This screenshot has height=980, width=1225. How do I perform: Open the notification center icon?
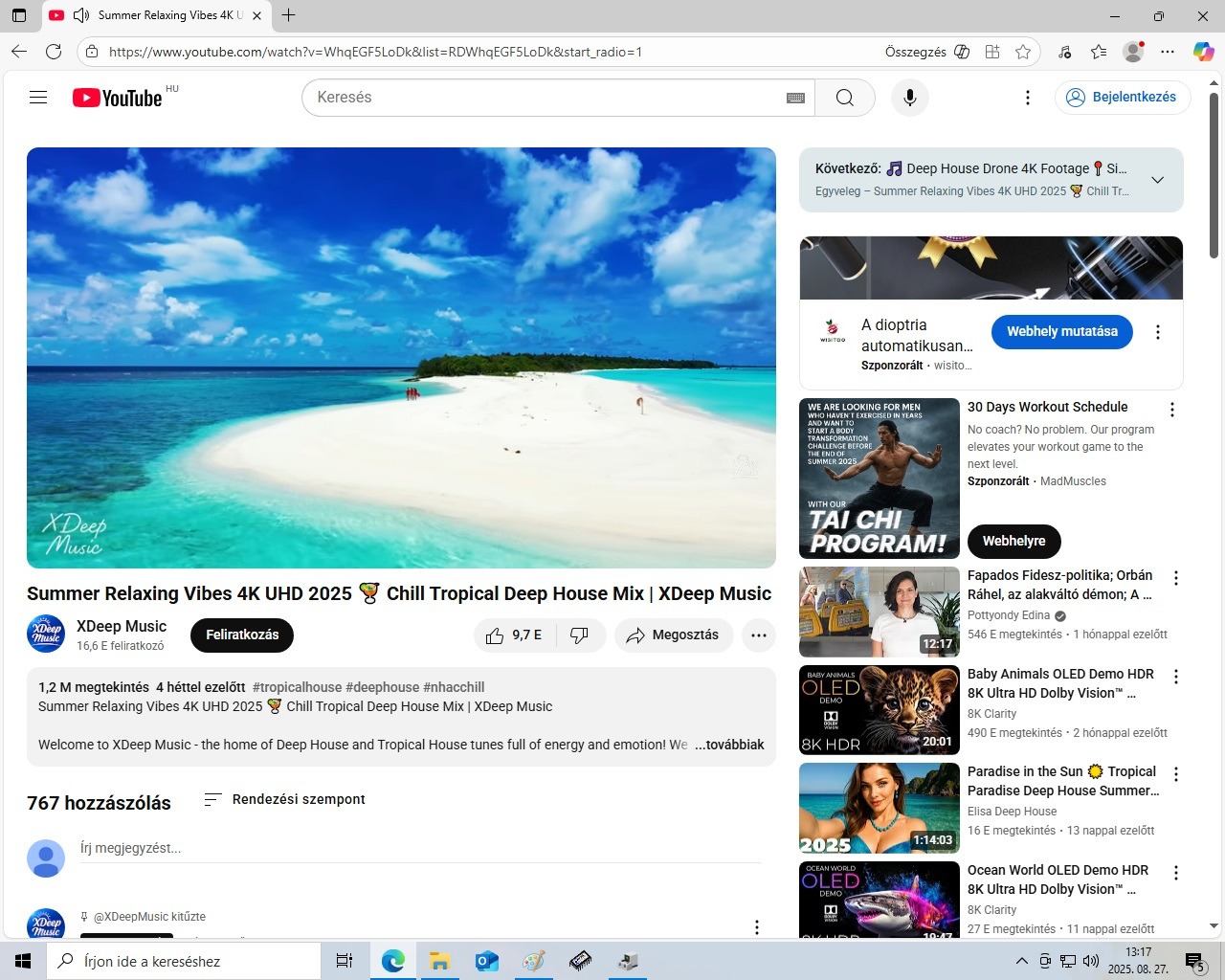point(1194,961)
